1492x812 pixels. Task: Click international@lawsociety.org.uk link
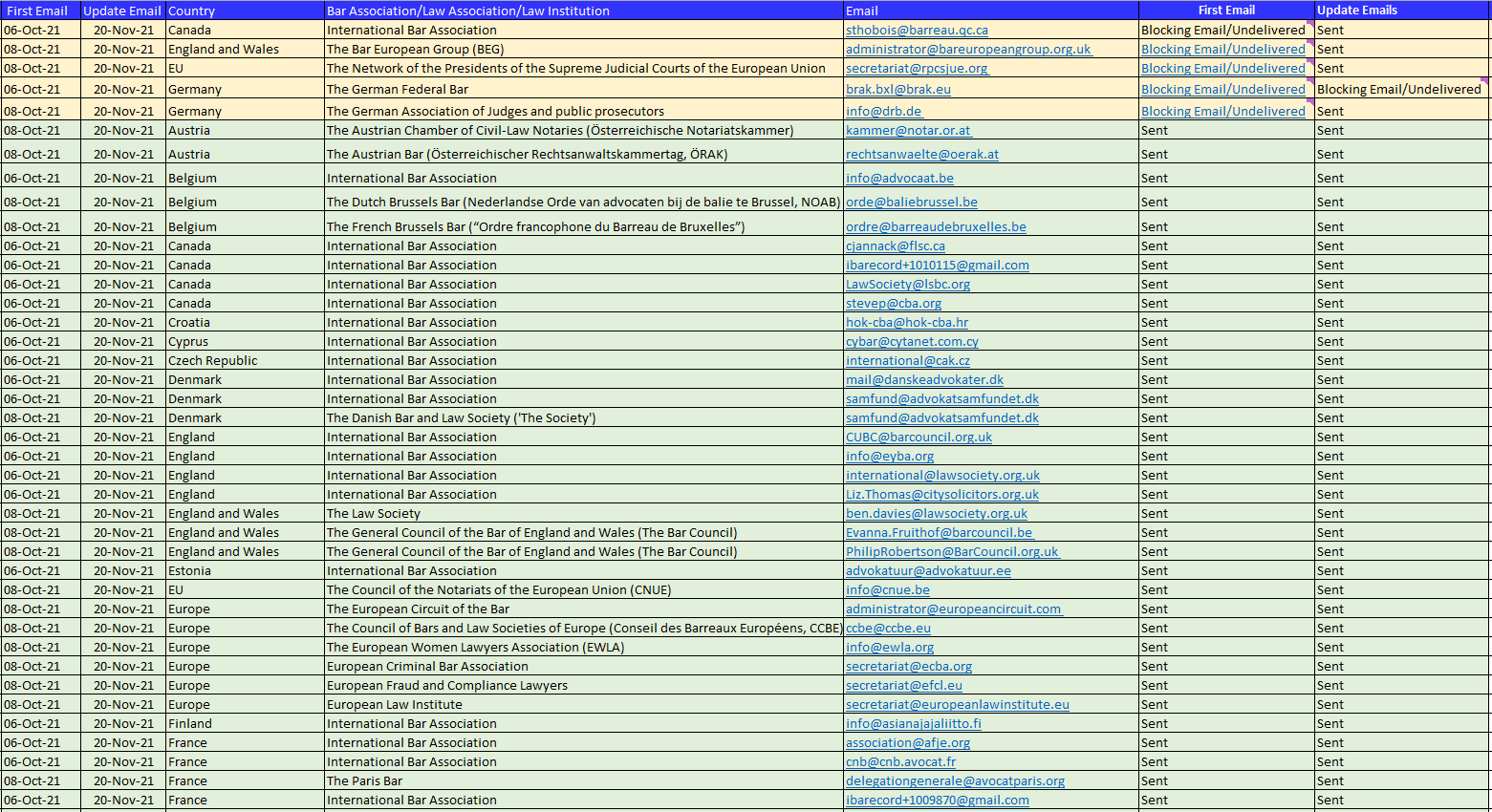(x=942, y=476)
